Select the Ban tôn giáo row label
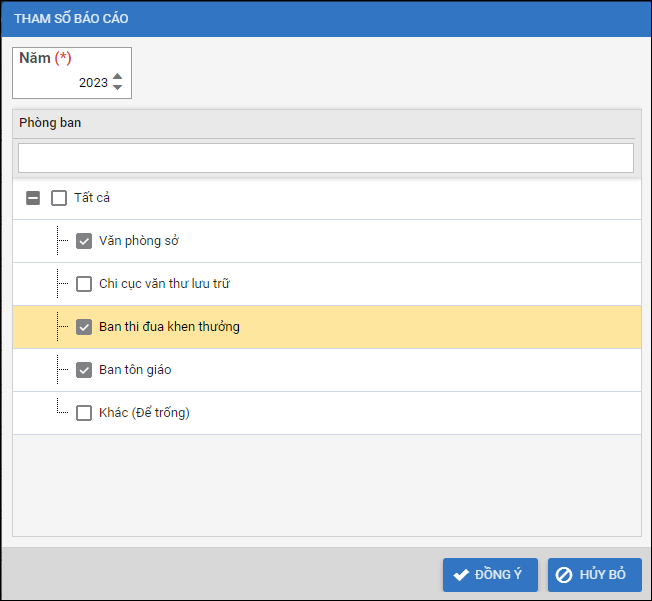Screen dimensions: 652x601 pos(135,370)
